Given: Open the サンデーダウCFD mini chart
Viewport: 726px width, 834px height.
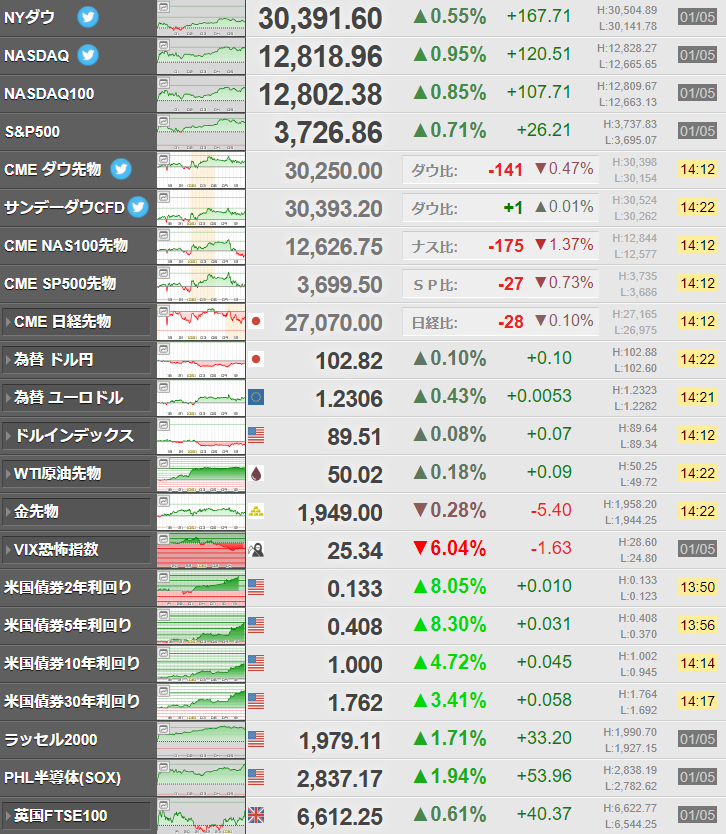Looking at the screenshot, I should tap(201, 207).
